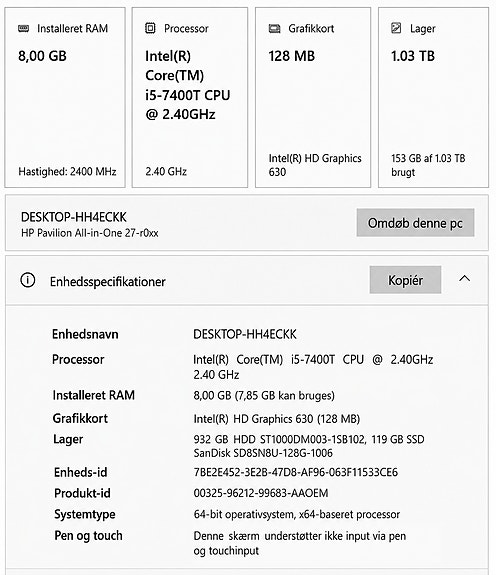Click the Omdøb denne pc button

click(415, 223)
